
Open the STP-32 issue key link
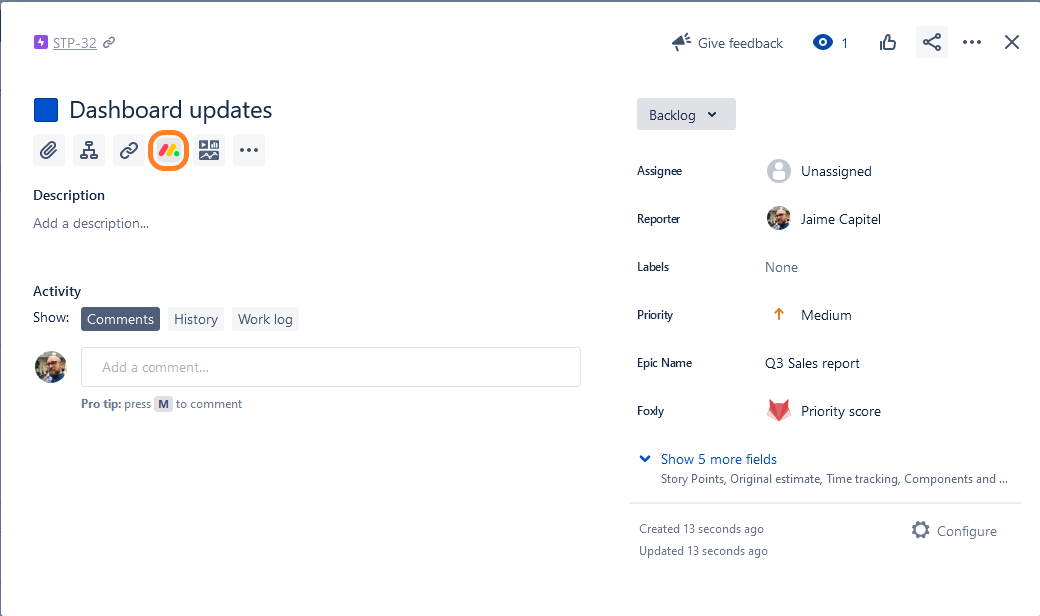pyautogui.click(x=74, y=43)
